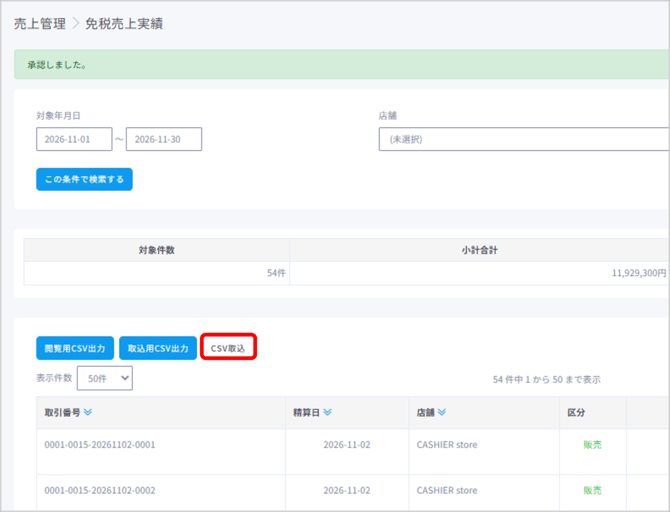The height and width of the screenshot is (512, 670).
Task: Click 取込用CSV出力 button
Action: click(158, 348)
